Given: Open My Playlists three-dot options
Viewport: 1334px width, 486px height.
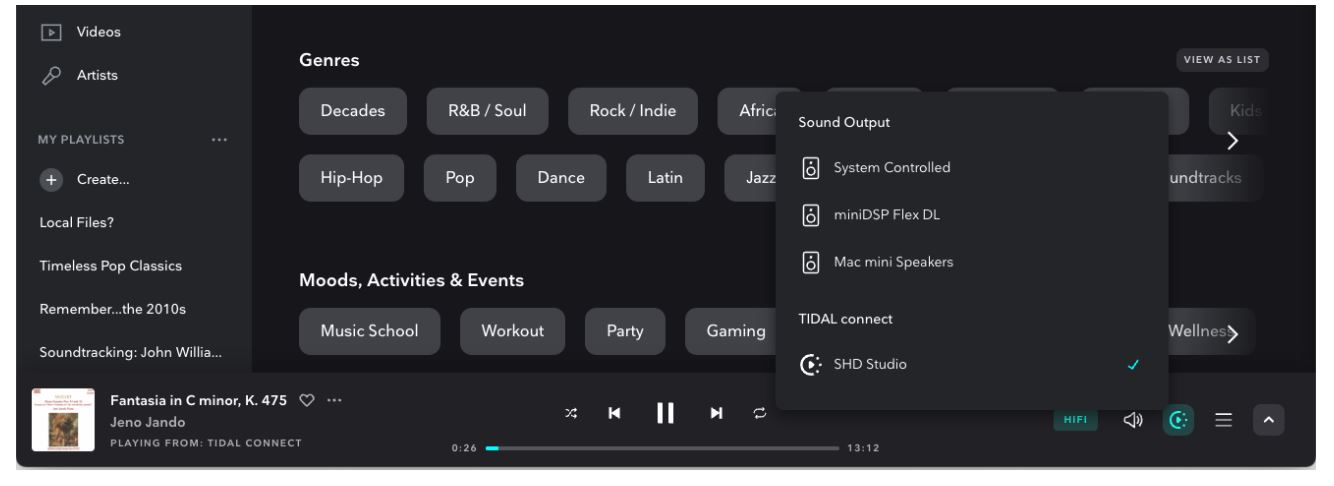Looking at the screenshot, I should pos(219,138).
